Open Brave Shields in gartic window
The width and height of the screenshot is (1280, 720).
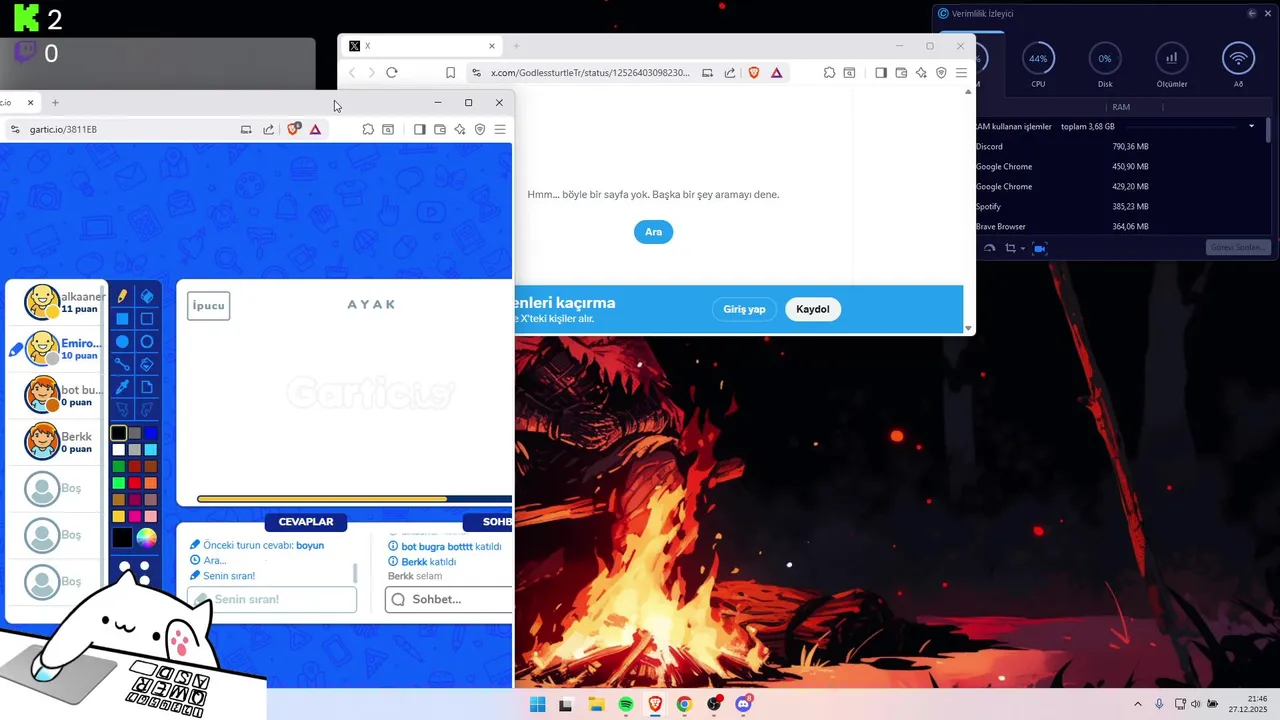[293, 129]
